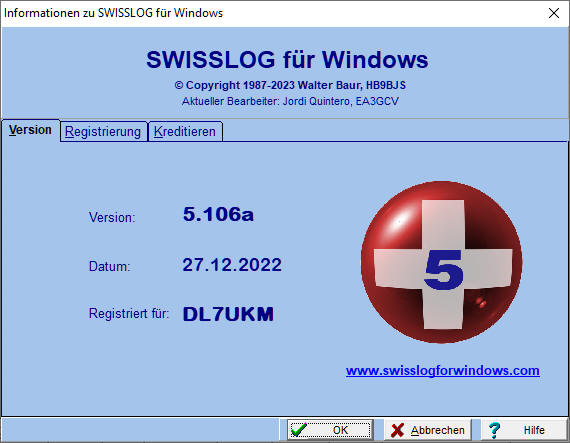The width and height of the screenshot is (570, 443).
Task: Click the version number 5.106a
Action: click(x=218, y=214)
